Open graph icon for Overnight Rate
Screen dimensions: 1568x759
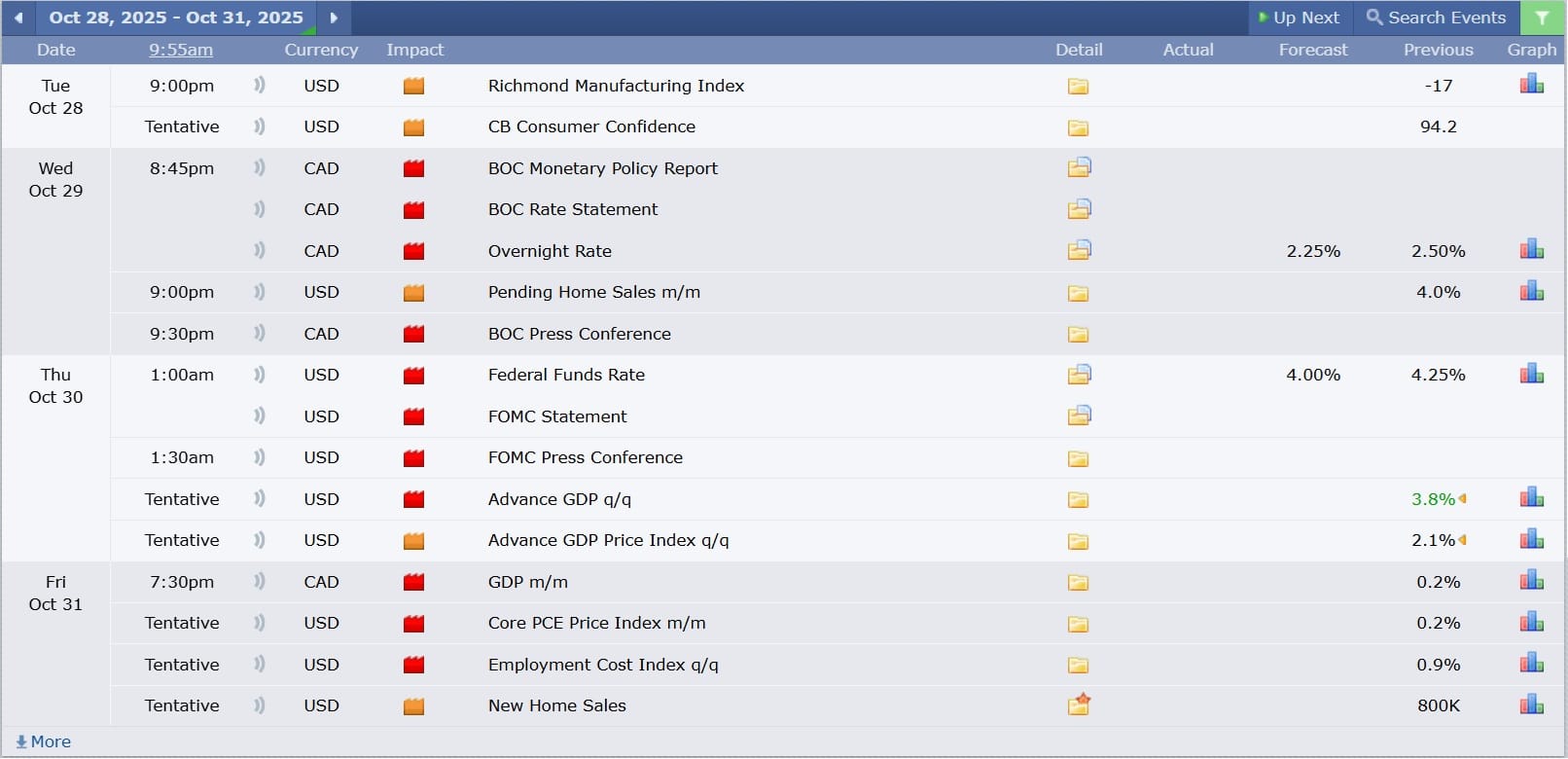[x=1531, y=251]
